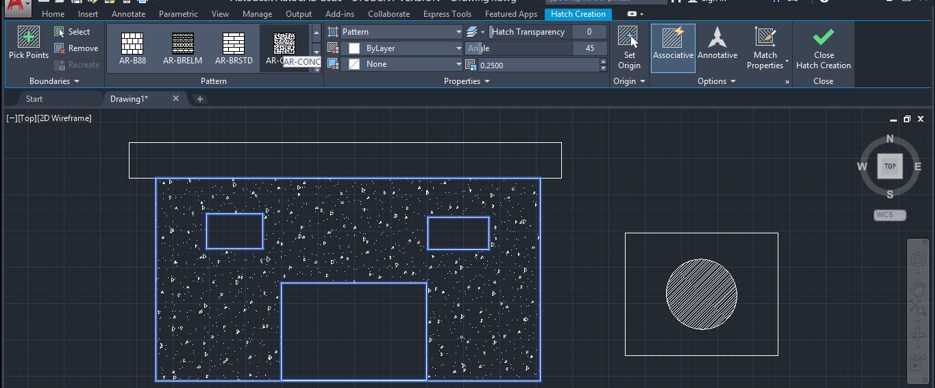Select the AR-BRELM hatch pattern
Viewport: 935px width, 388px height.
[182, 49]
